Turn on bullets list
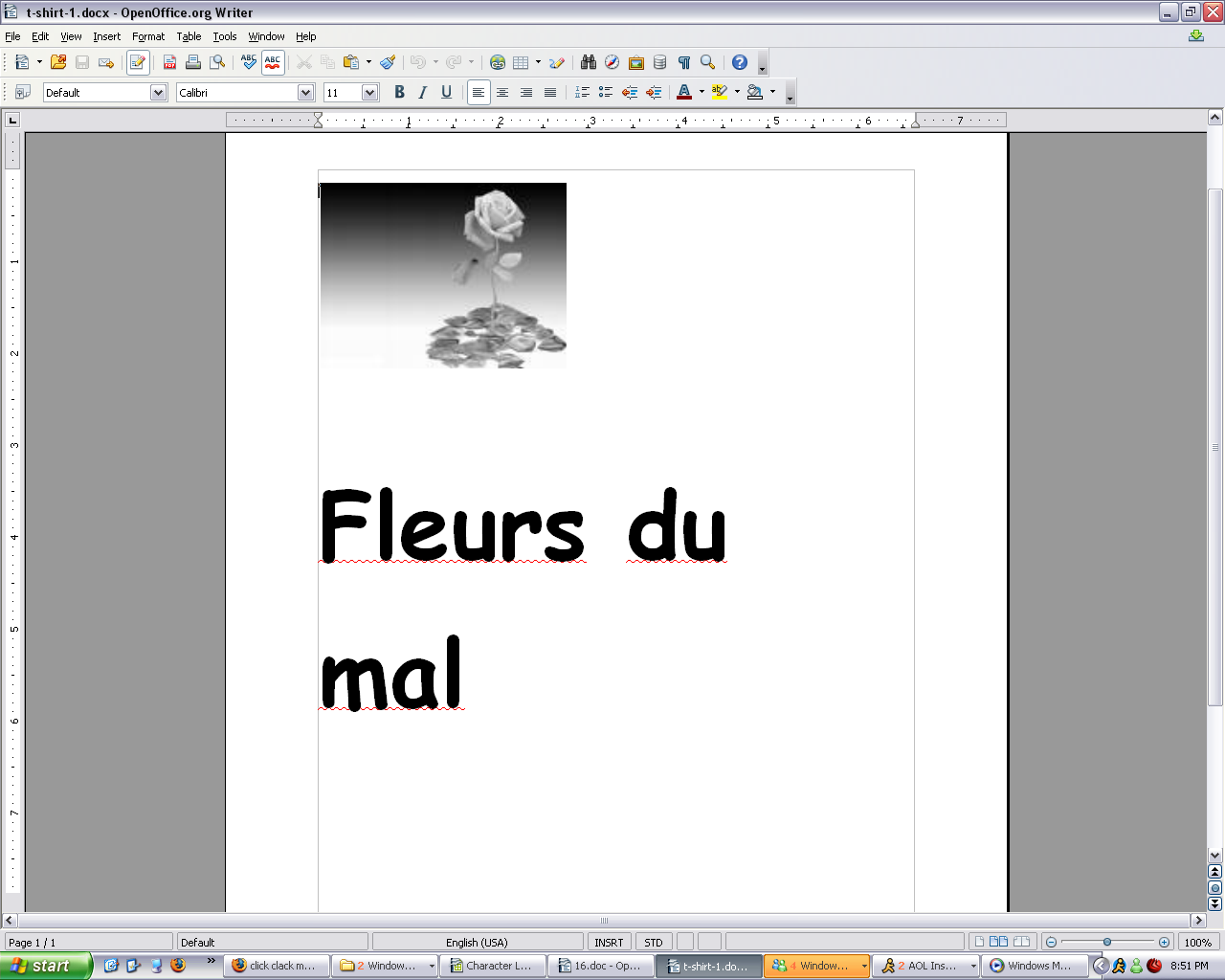Image resolution: width=1225 pixels, height=980 pixels. [606, 92]
